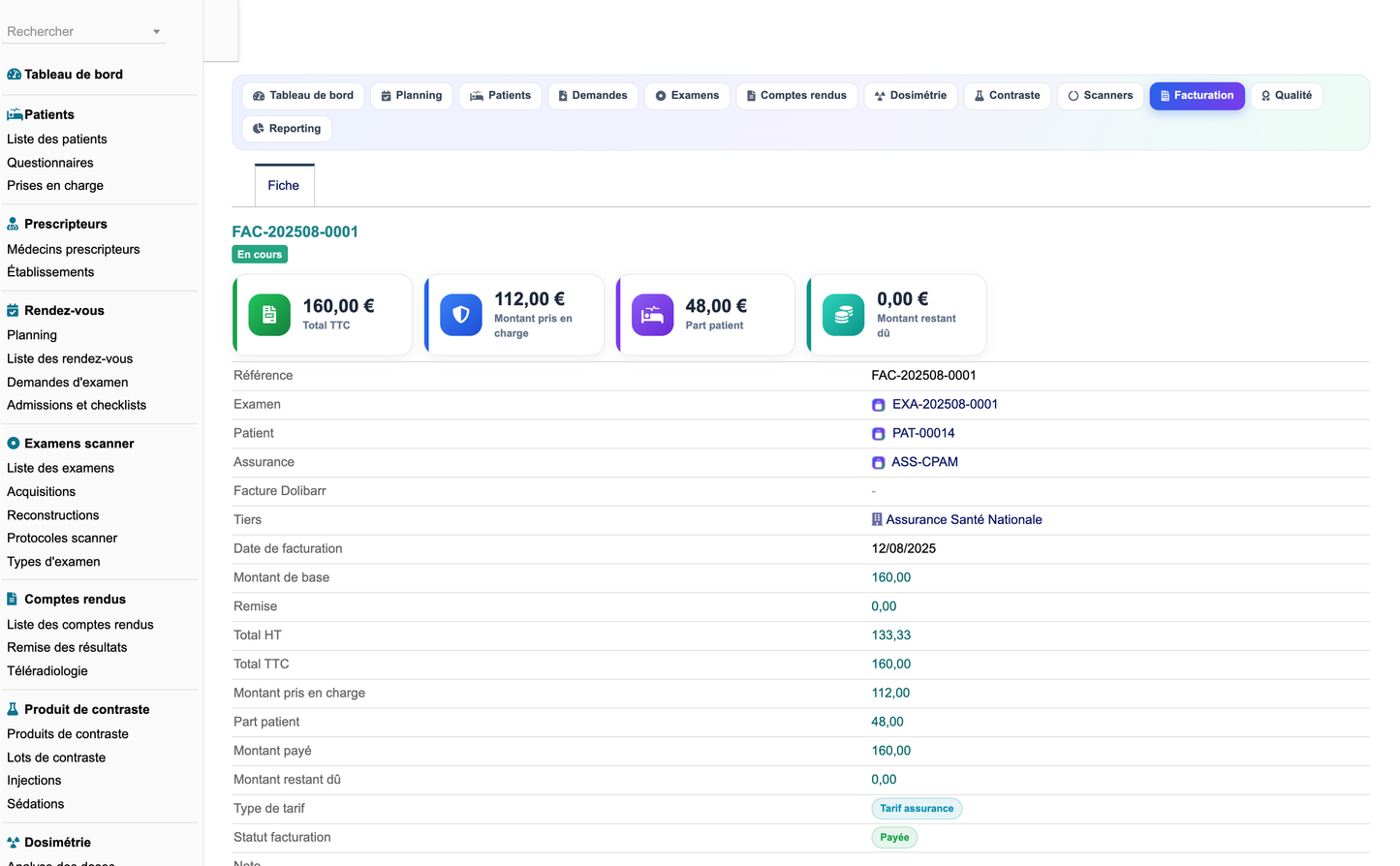Open the search dropdown arrow

pyautogui.click(x=156, y=32)
